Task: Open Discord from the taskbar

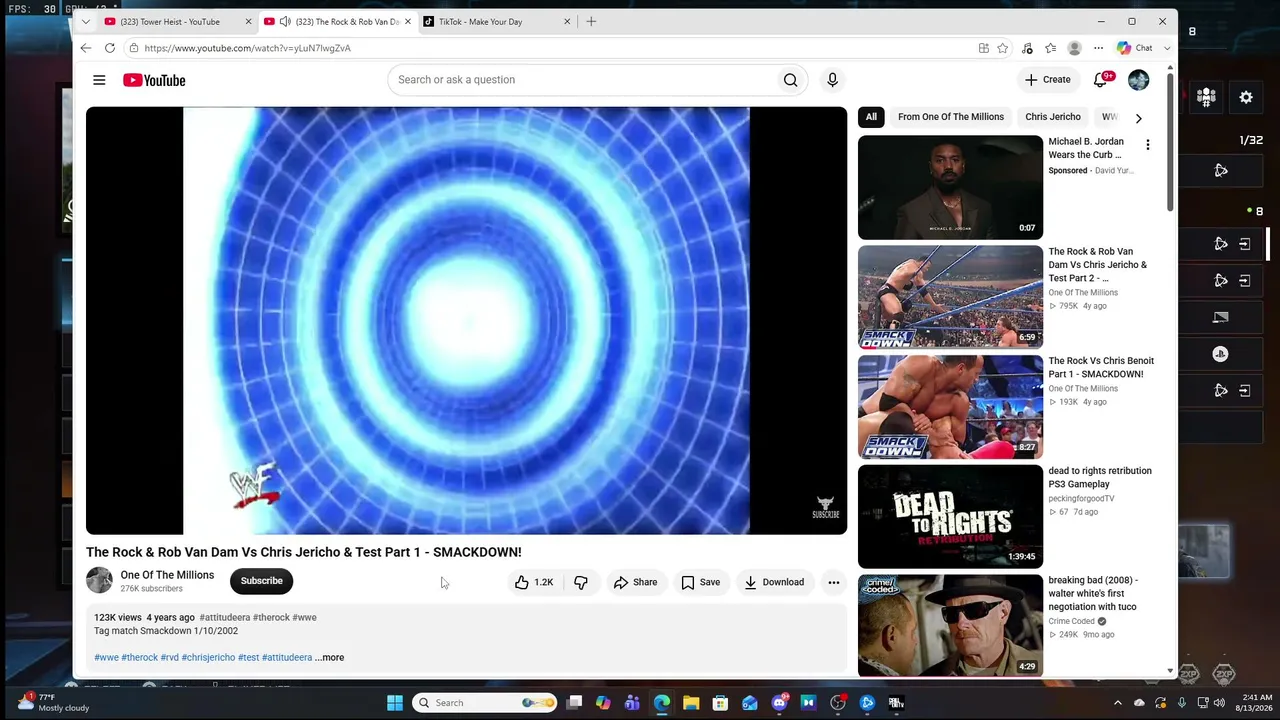Action: (x=779, y=703)
